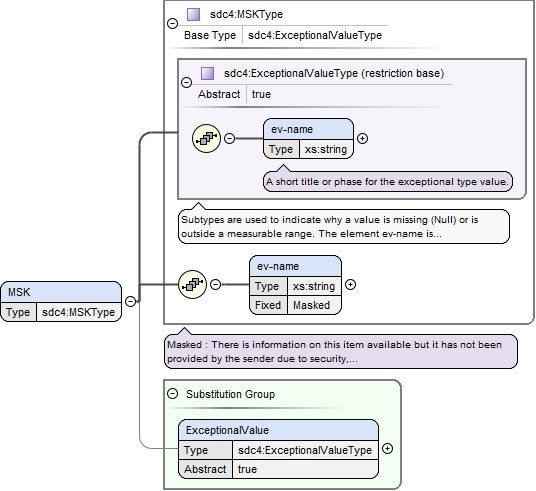The height and width of the screenshot is (491, 536).
Task: Expand the ev-name element in restriction base
Action: pyautogui.click(x=362, y=138)
